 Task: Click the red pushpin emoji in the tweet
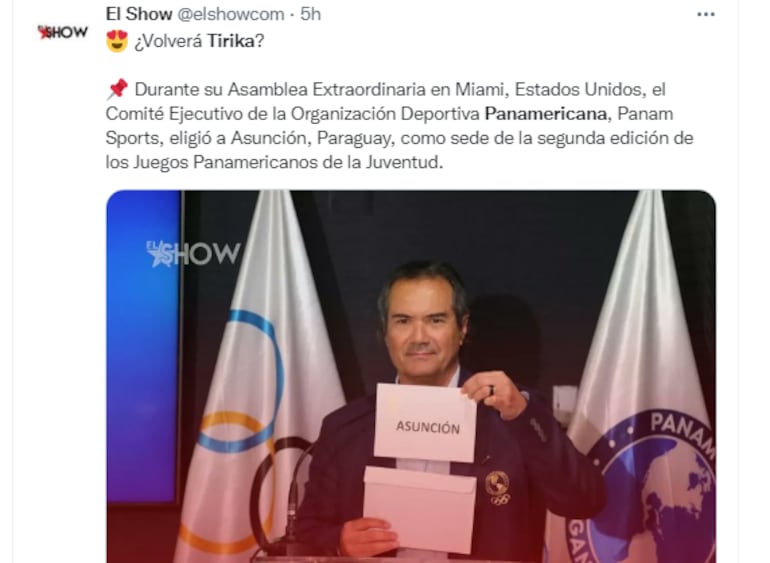tap(117, 89)
